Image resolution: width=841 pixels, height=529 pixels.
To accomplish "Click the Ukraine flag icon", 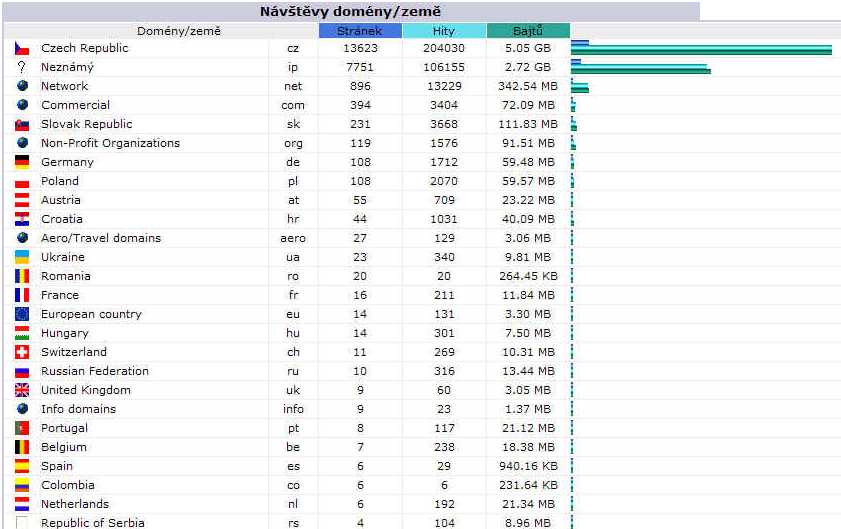I will (x=22, y=257).
